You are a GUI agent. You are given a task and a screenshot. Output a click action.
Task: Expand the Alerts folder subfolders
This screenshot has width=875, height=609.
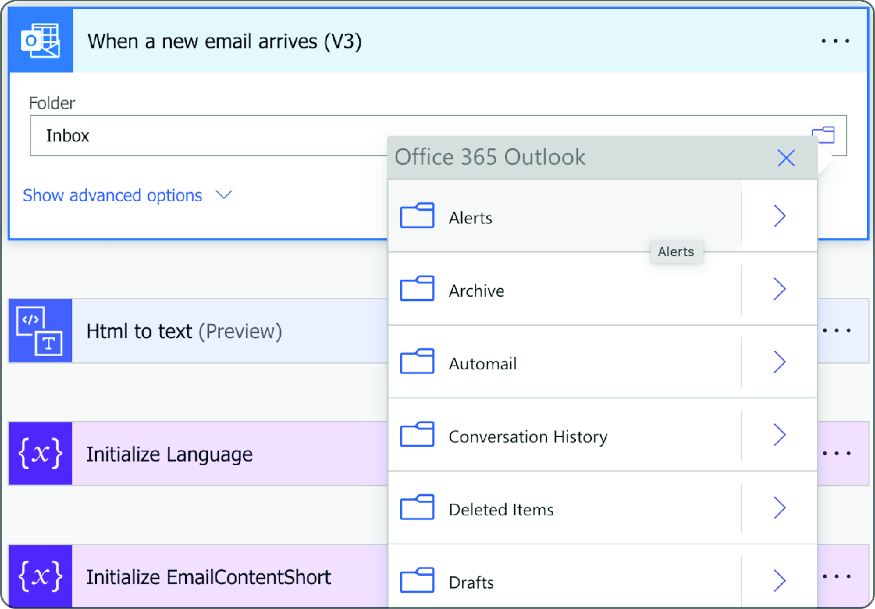coord(780,216)
